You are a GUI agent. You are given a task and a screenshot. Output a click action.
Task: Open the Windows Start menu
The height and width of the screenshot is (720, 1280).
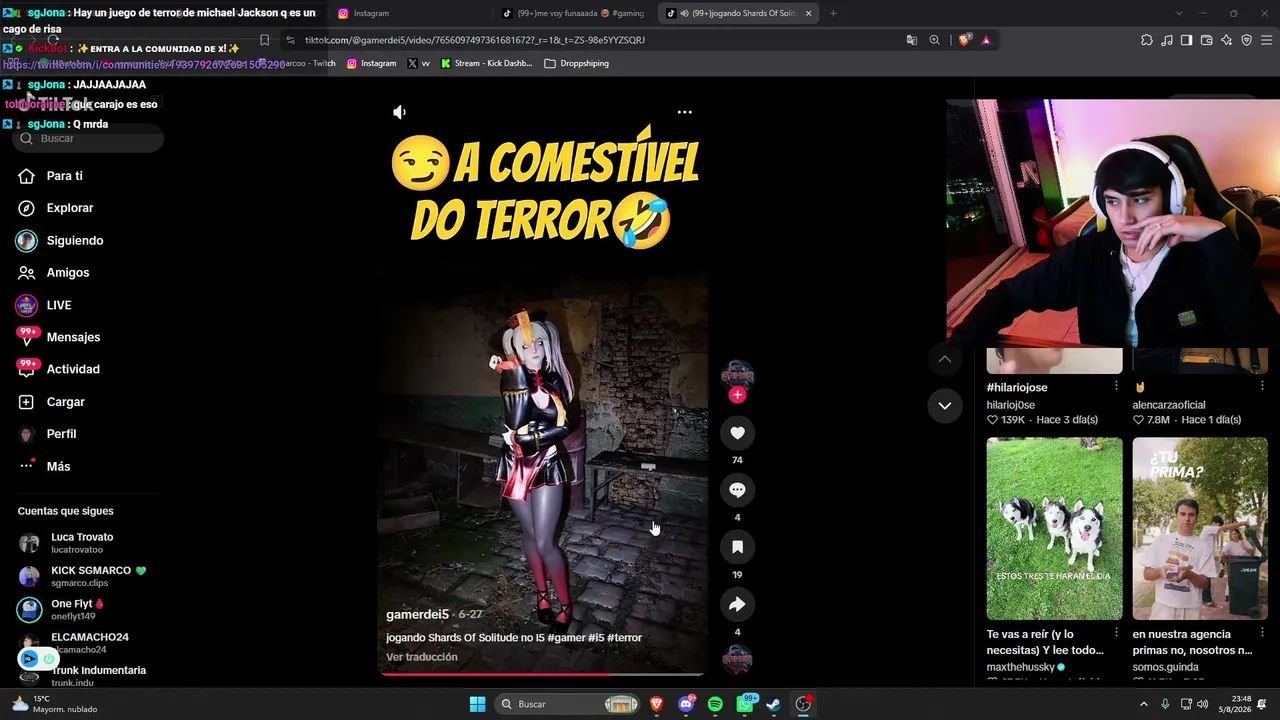[x=478, y=704]
